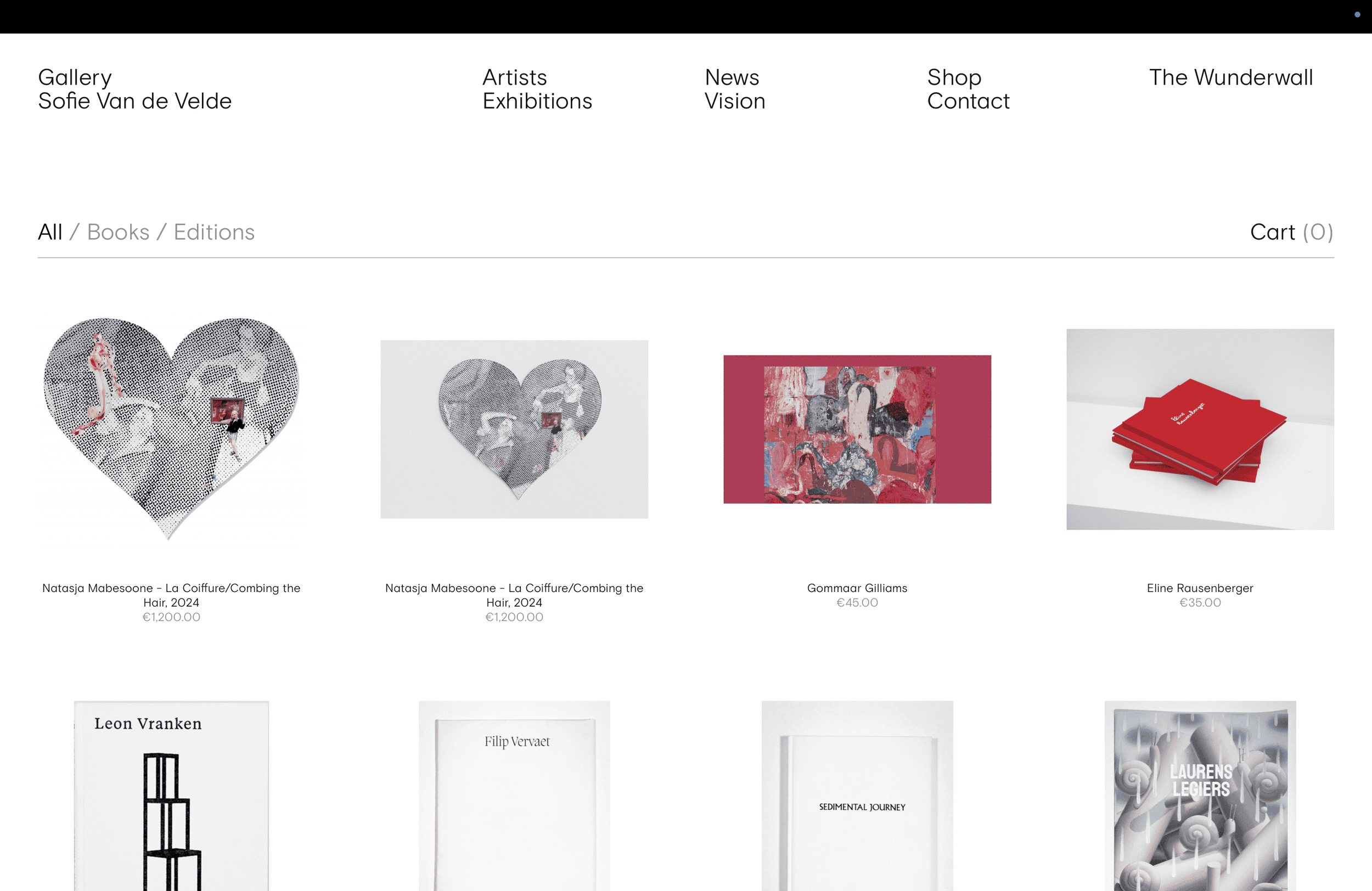Open Laurens Legiers book cover
The image size is (1372, 891).
pyautogui.click(x=1200, y=796)
